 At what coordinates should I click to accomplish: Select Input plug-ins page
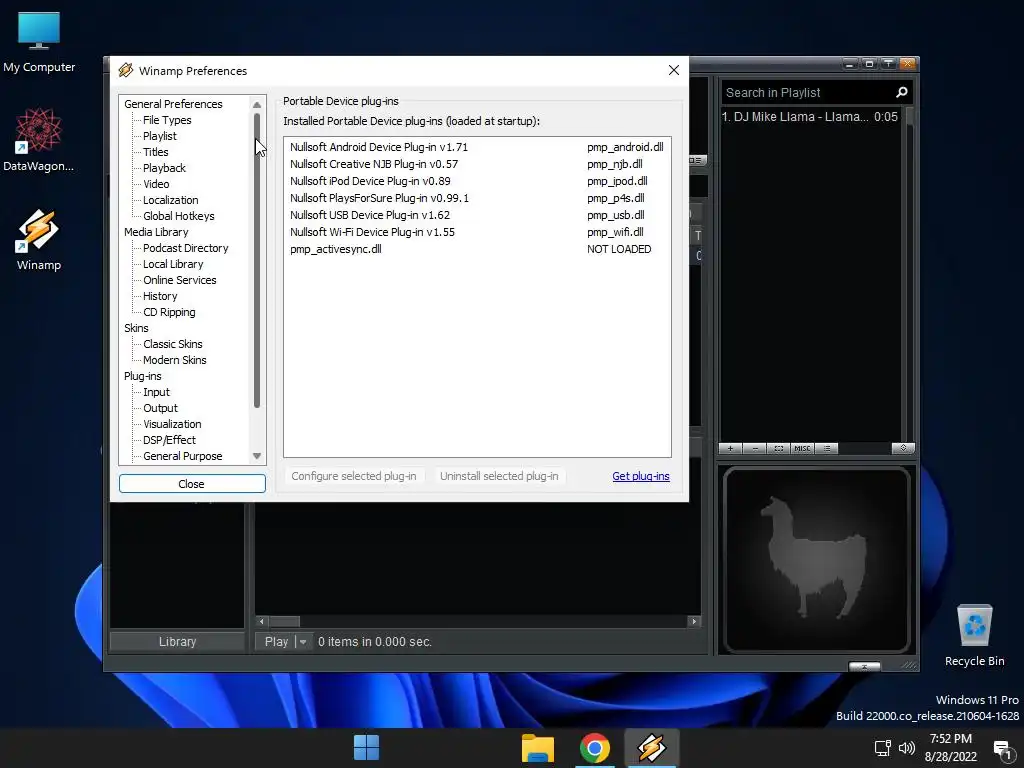157,392
